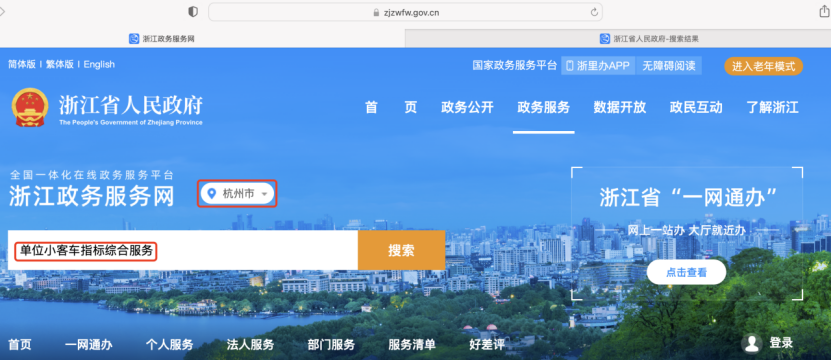Open the 部门服务 menu item
This screenshot has width=831, height=361.
331,345
